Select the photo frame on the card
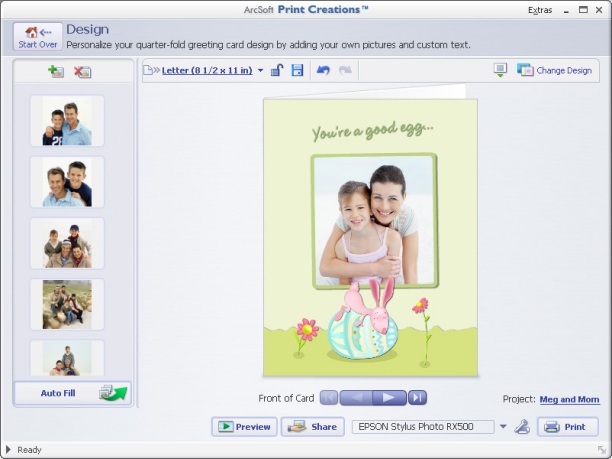612x459 pixels. [x=375, y=221]
